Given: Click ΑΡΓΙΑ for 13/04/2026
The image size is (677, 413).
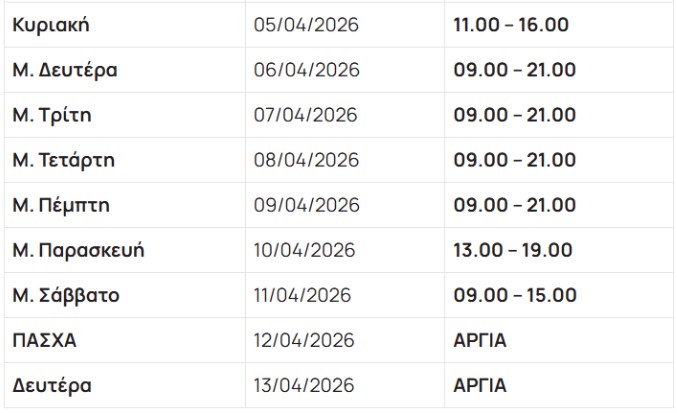Looking at the screenshot, I should pos(480,386).
